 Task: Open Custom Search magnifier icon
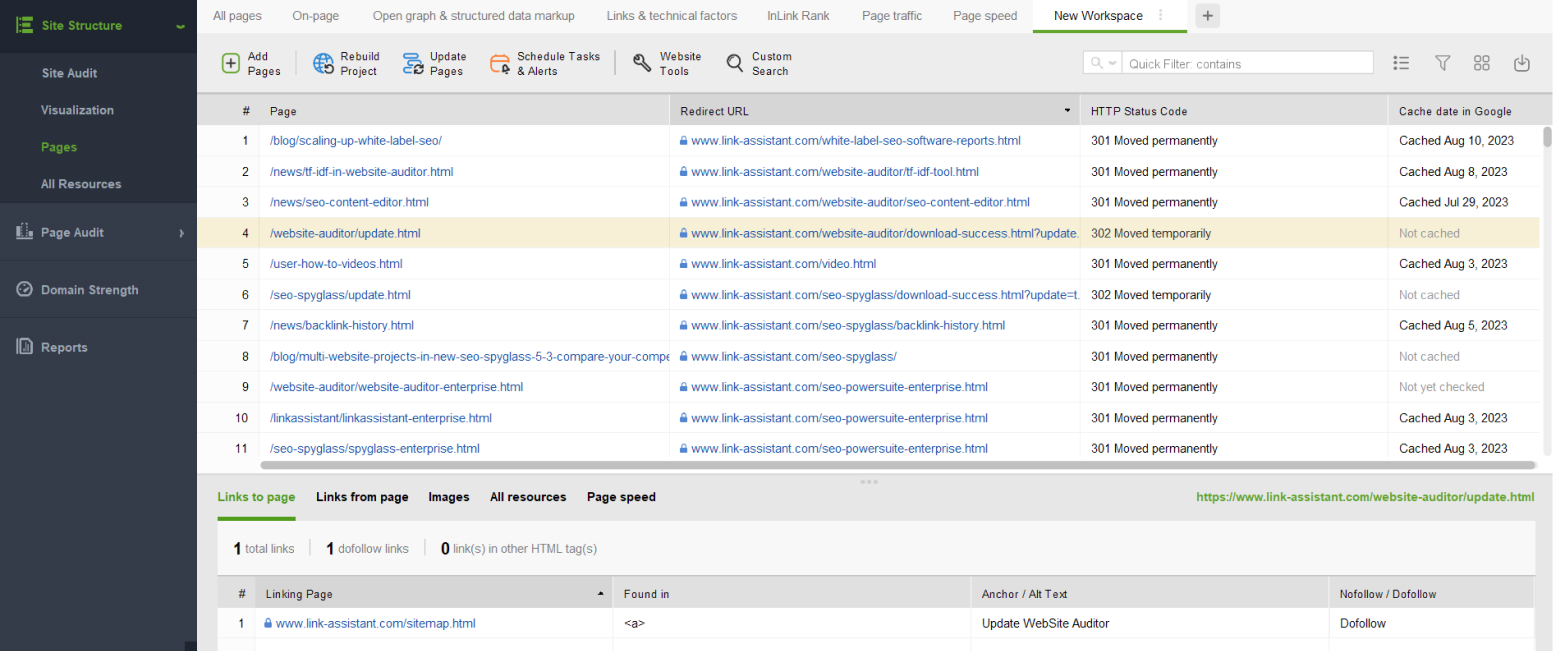735,63
